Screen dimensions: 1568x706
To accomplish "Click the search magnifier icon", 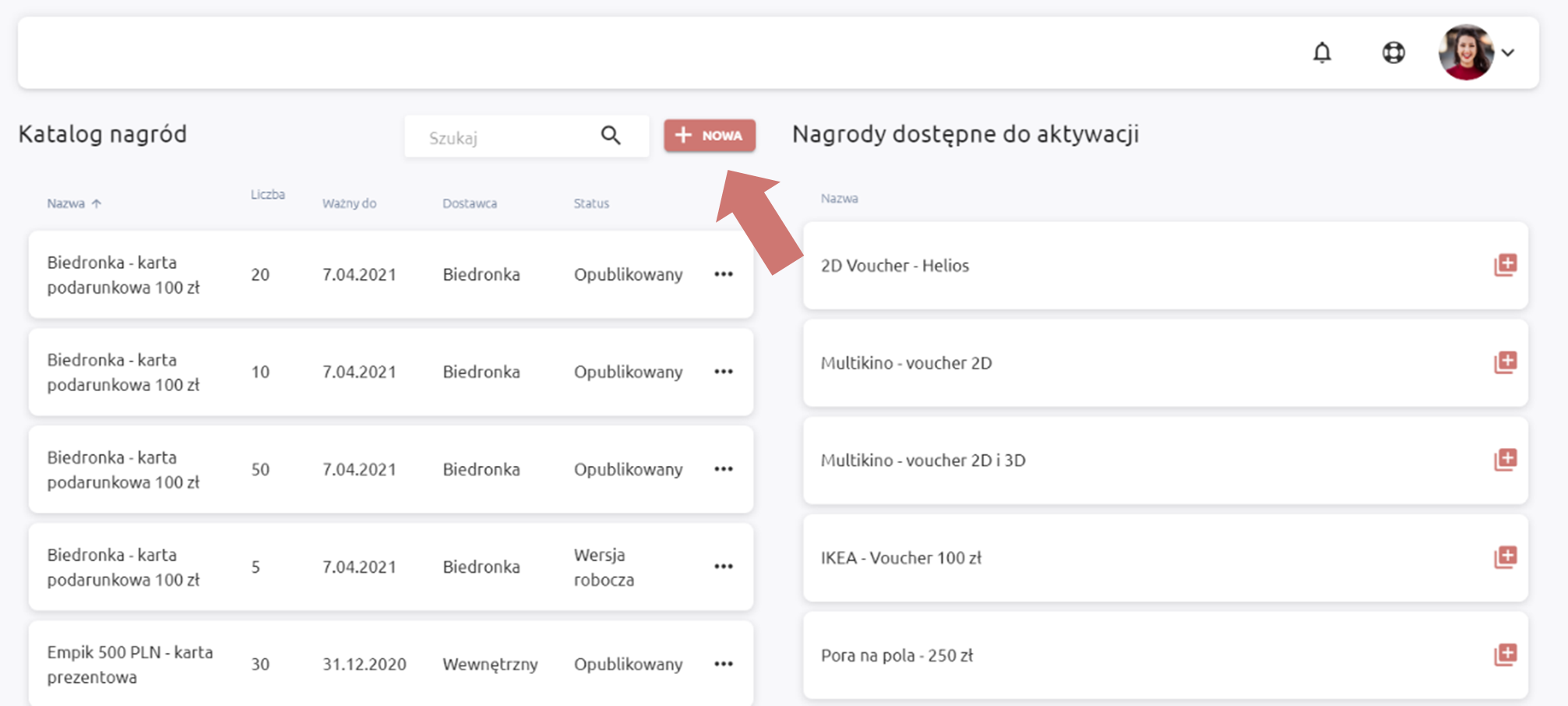I will pos(611,136).
